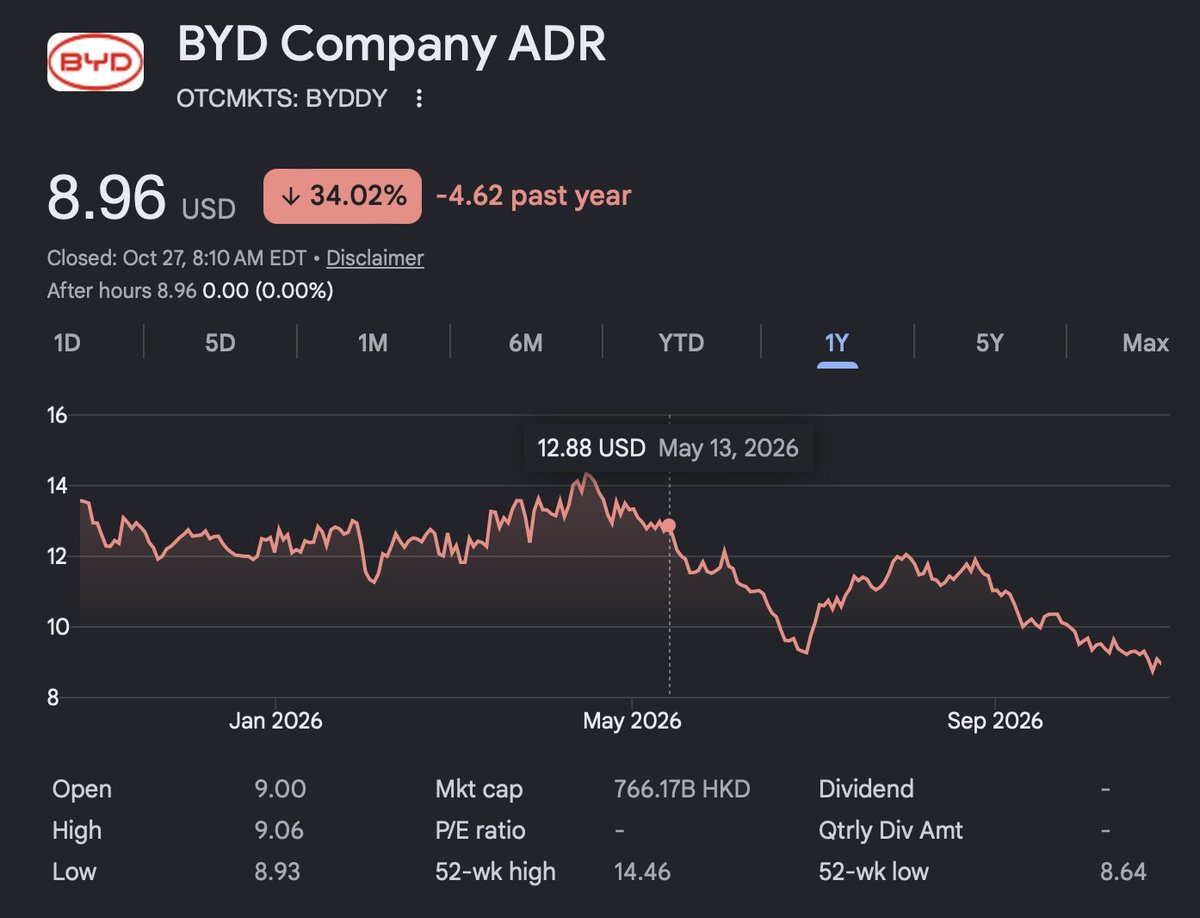Image resolution: width=1200 pixels, height=918 pixels.
Task: Click the After hours 8.96 line
Action: 190,291
